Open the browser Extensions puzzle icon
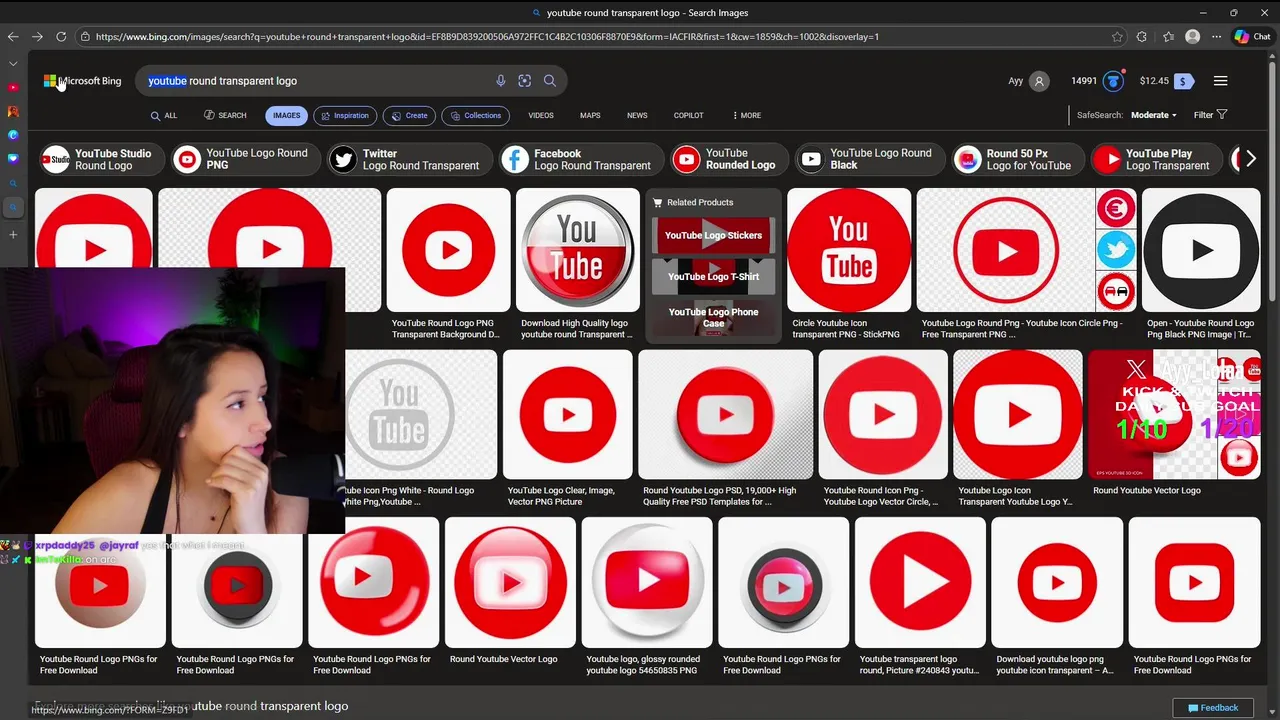This screenshot has width=1280, height=720. point(1142,37)
